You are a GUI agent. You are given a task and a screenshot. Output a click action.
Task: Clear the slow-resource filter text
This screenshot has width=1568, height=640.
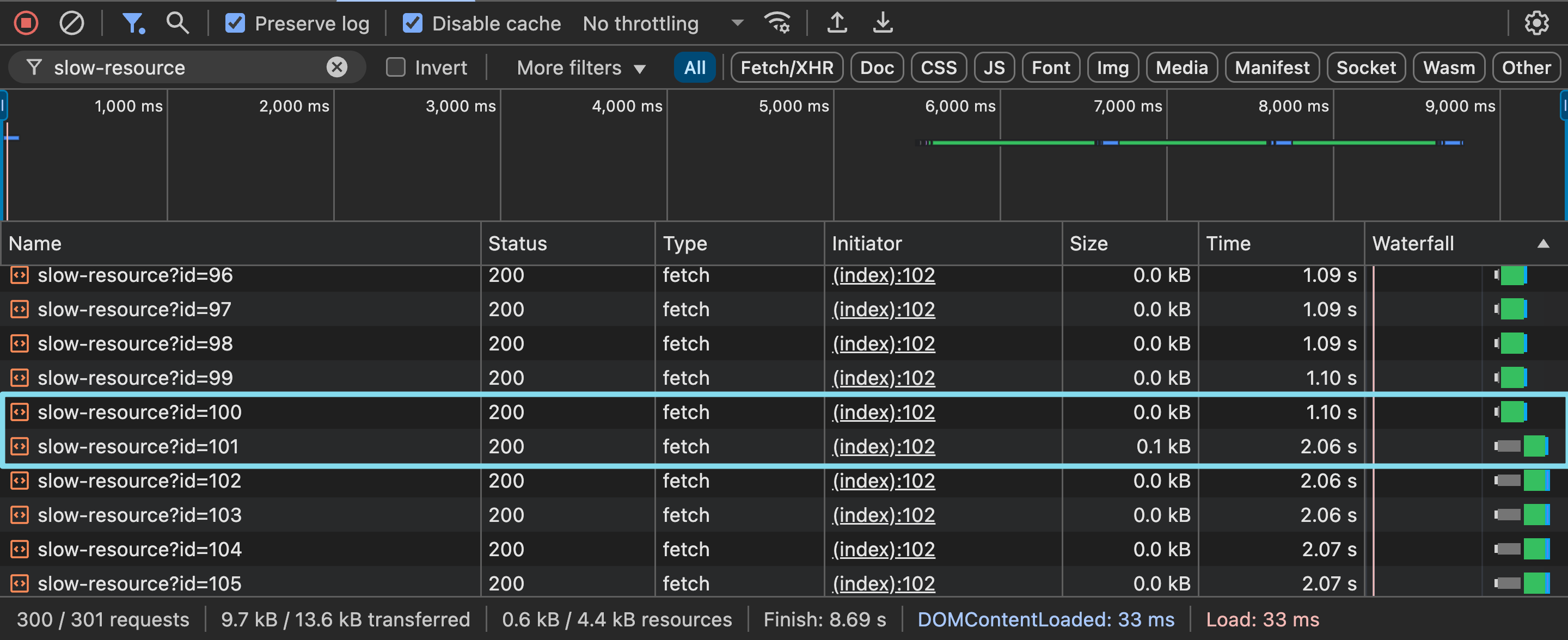pyautogui.click(x=336, y=67)
